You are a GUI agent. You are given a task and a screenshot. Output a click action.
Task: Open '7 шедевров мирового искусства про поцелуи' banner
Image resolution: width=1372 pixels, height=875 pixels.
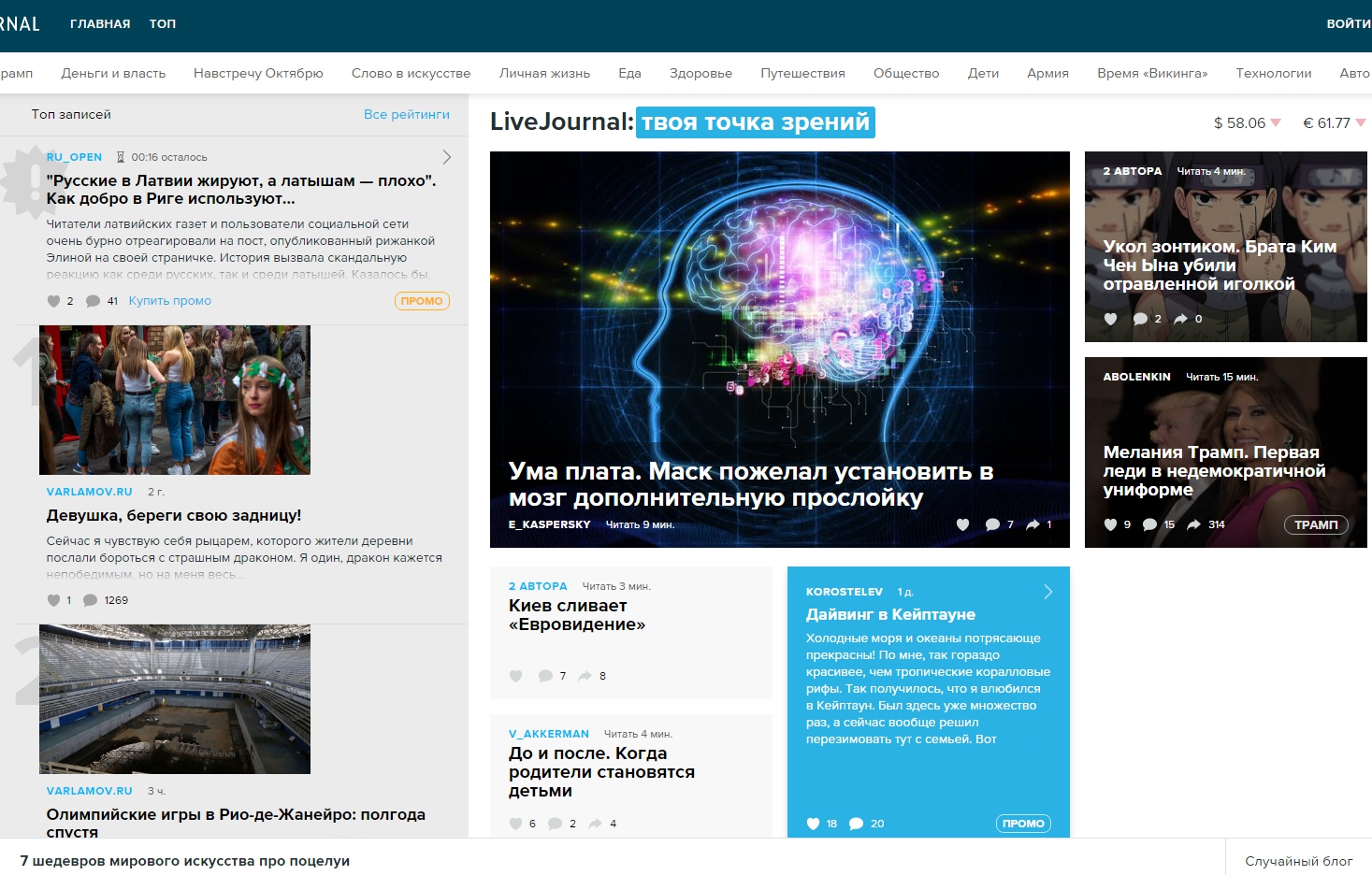pyautogui.click(x=185, y=861)
